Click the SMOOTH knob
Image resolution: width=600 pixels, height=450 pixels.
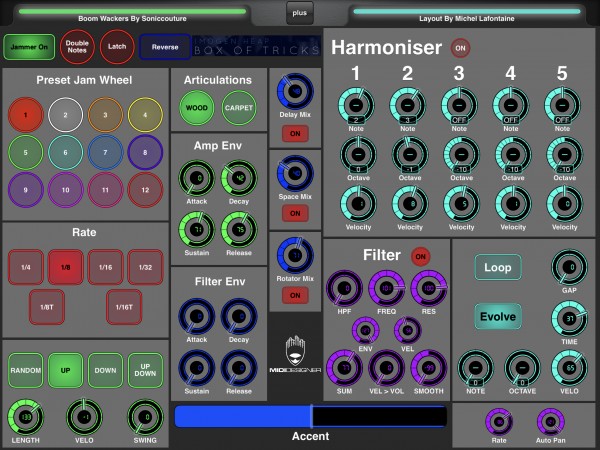click(429, 368)
